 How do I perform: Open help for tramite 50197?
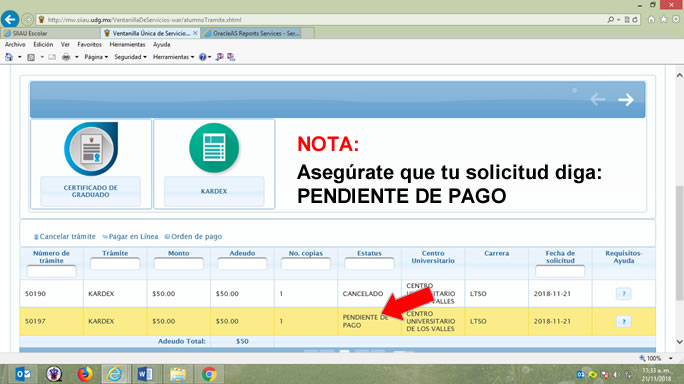point(624,322)
